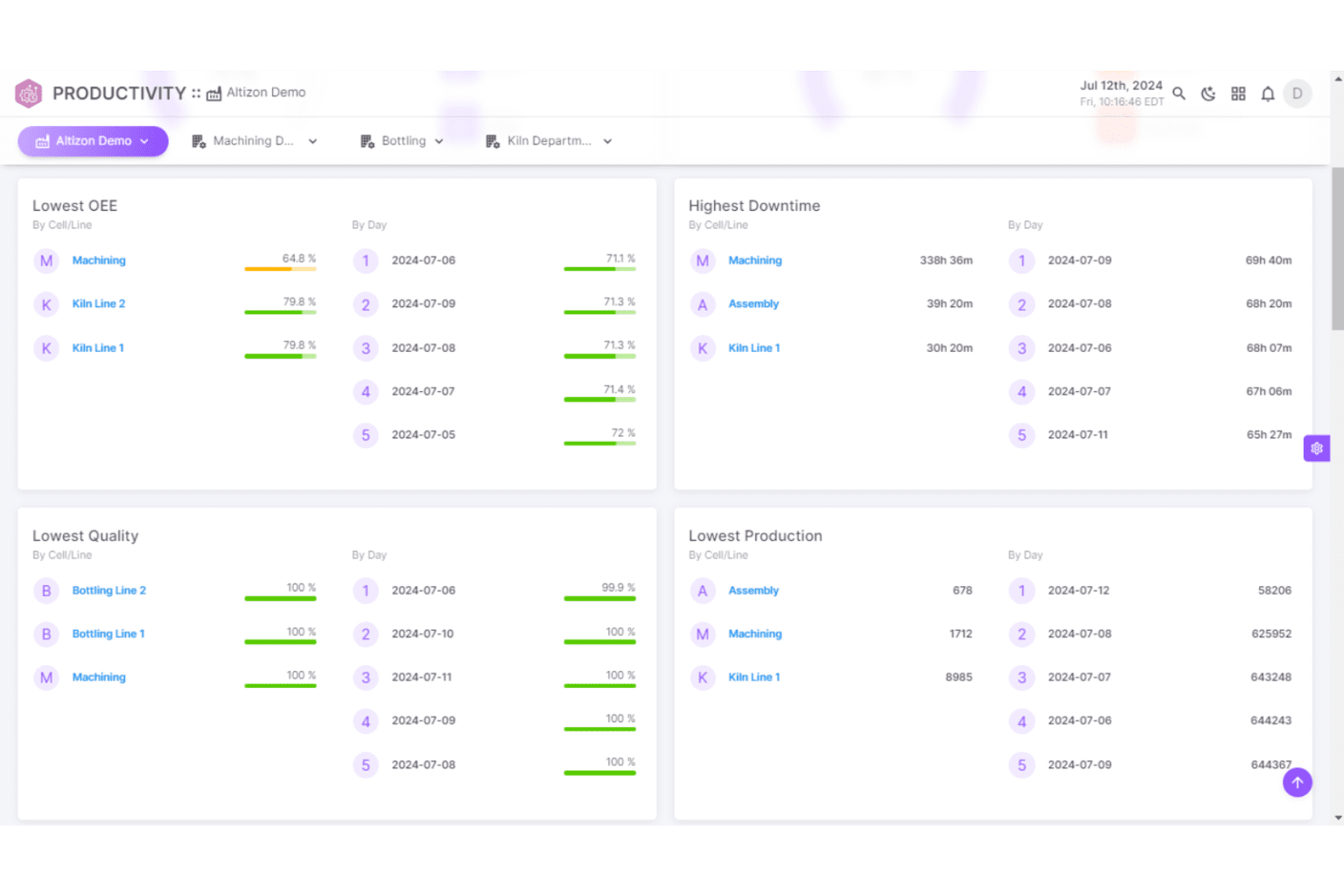Image resolution: width=1344 pixels, height=896 pixels.
Task: Click the M avatar beside Machining in Lowest OEE
Action: (46, 261)
